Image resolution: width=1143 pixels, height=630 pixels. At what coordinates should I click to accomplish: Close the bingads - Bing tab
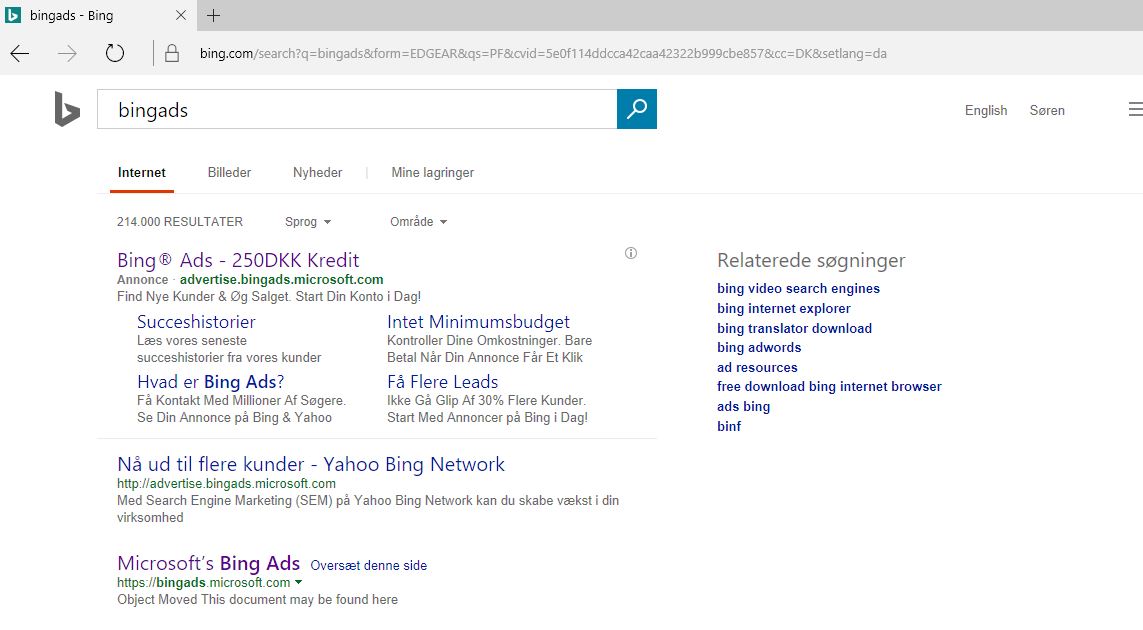coord(181,15)
